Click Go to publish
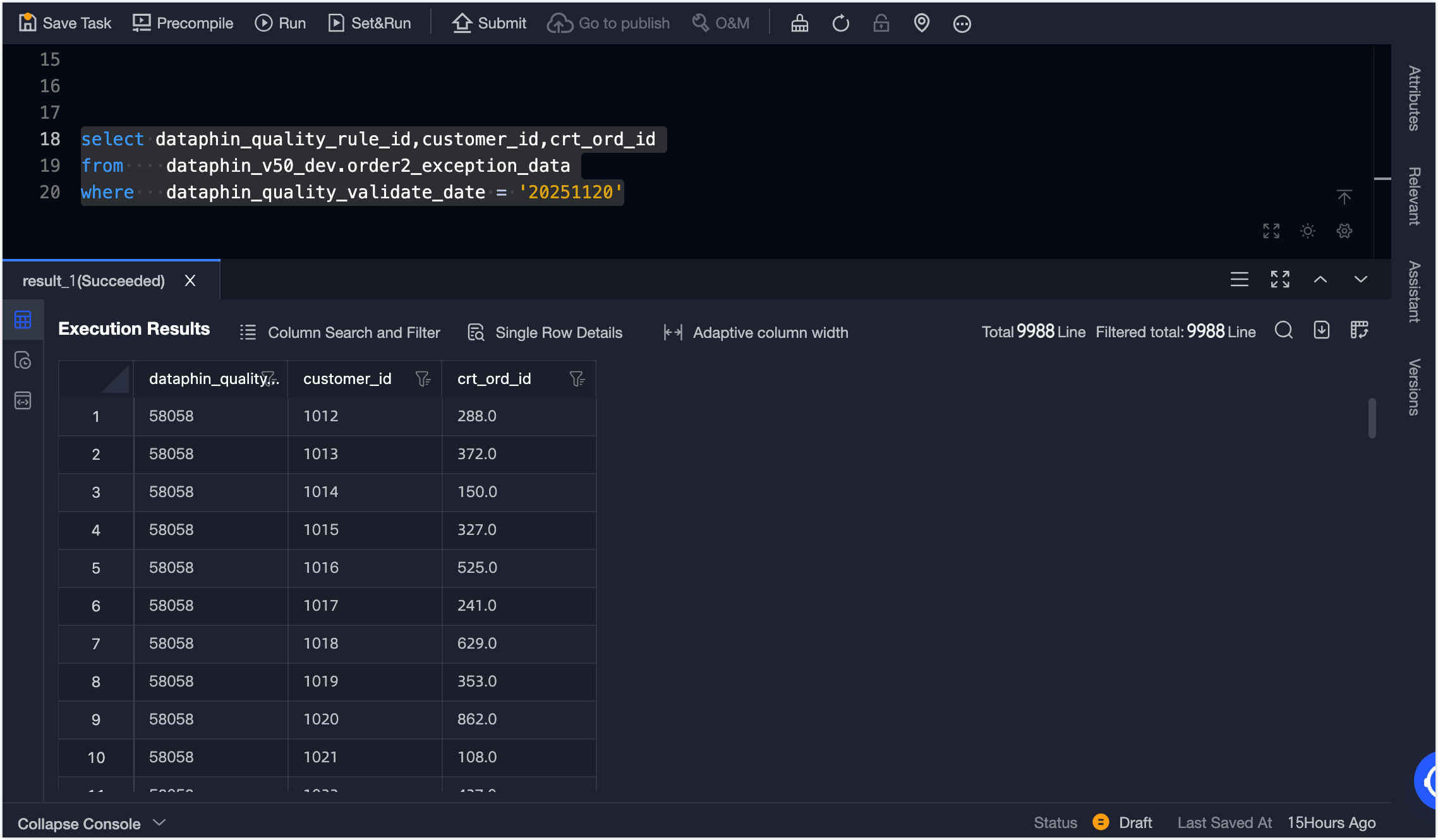1438x840 pixels. click(x=608, y=23)
